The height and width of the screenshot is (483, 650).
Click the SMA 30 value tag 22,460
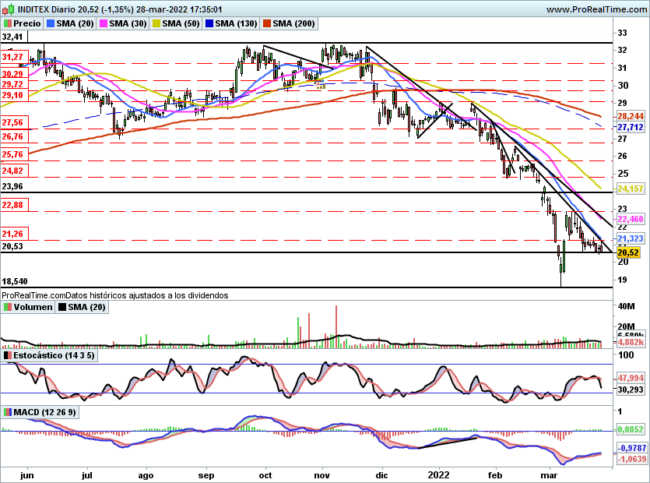click(x=630, y=219)
